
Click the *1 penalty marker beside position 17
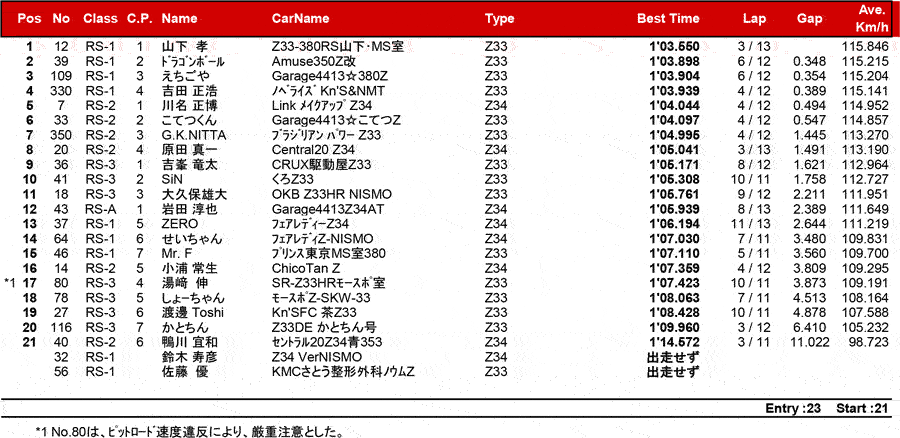coord(11,283)
